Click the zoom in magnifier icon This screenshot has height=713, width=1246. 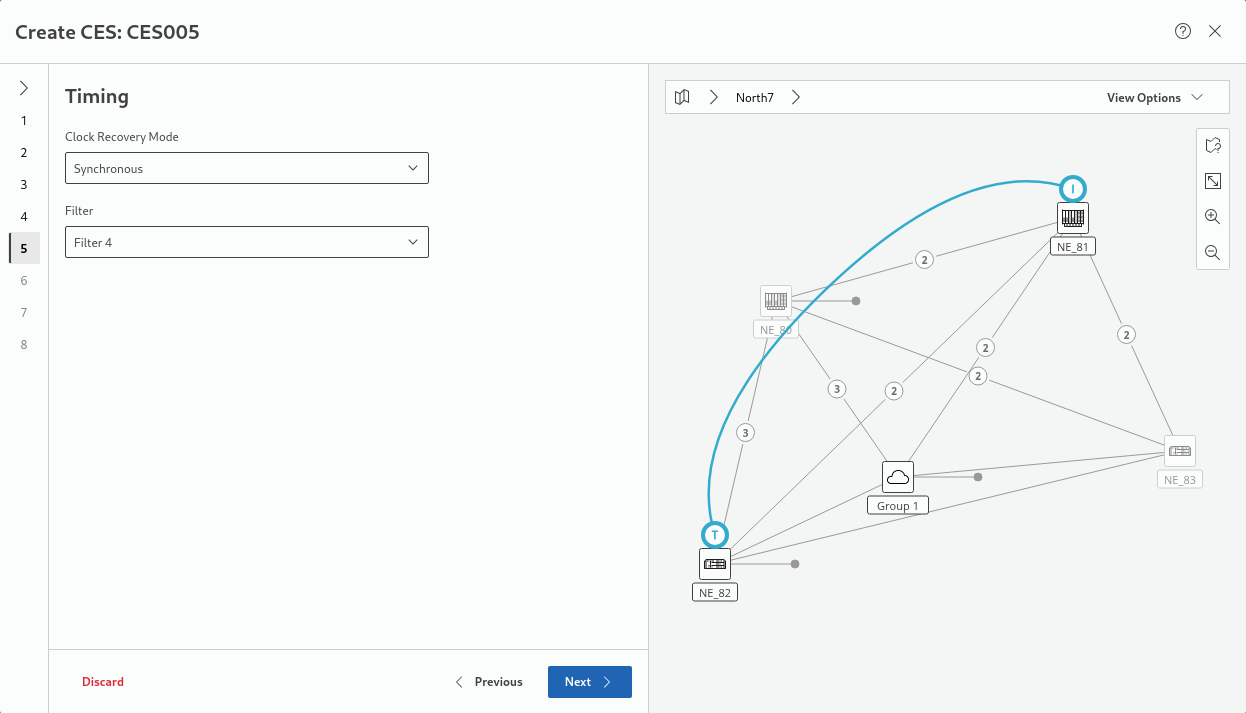[1212, 217]
